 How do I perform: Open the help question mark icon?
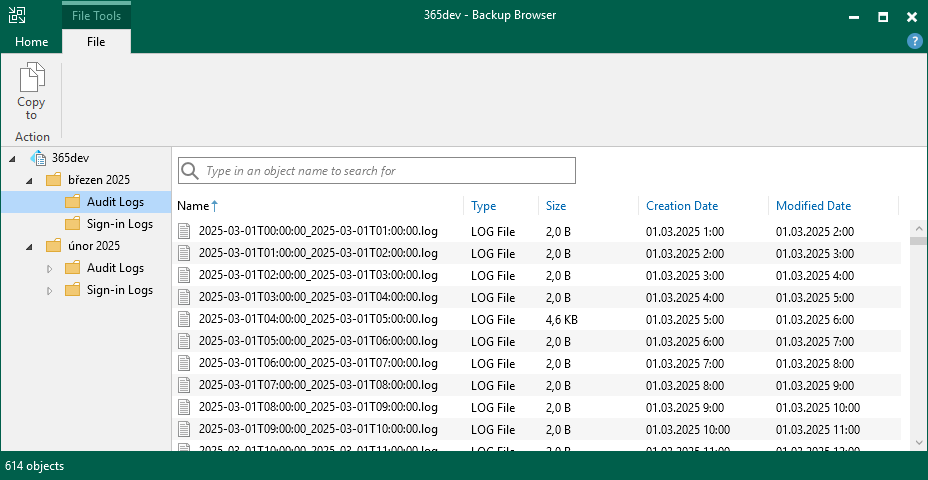(914, 41)
